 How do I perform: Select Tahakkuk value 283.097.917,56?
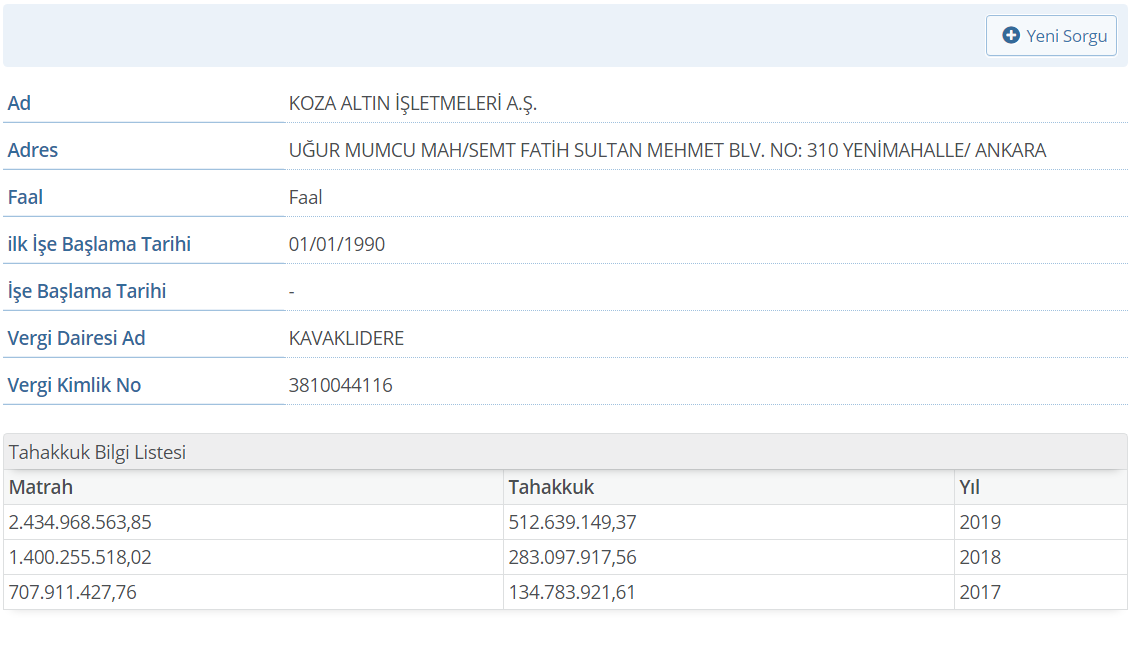(x=572, y=557)
